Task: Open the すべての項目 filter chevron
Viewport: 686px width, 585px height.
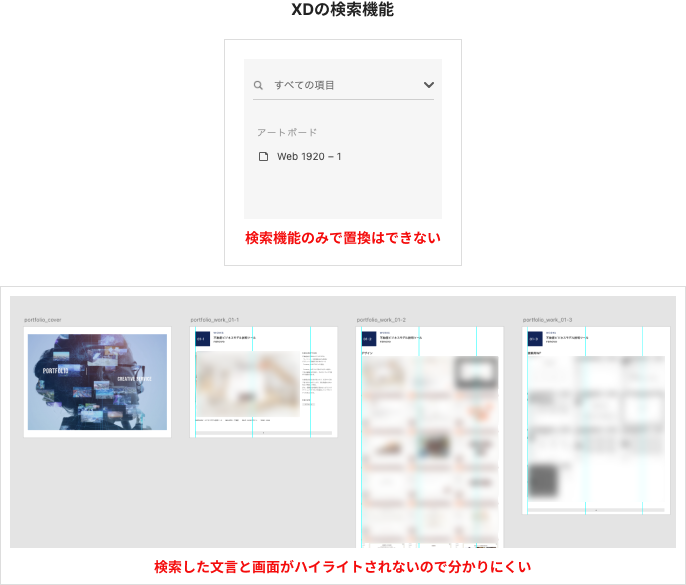Action: 429,85
